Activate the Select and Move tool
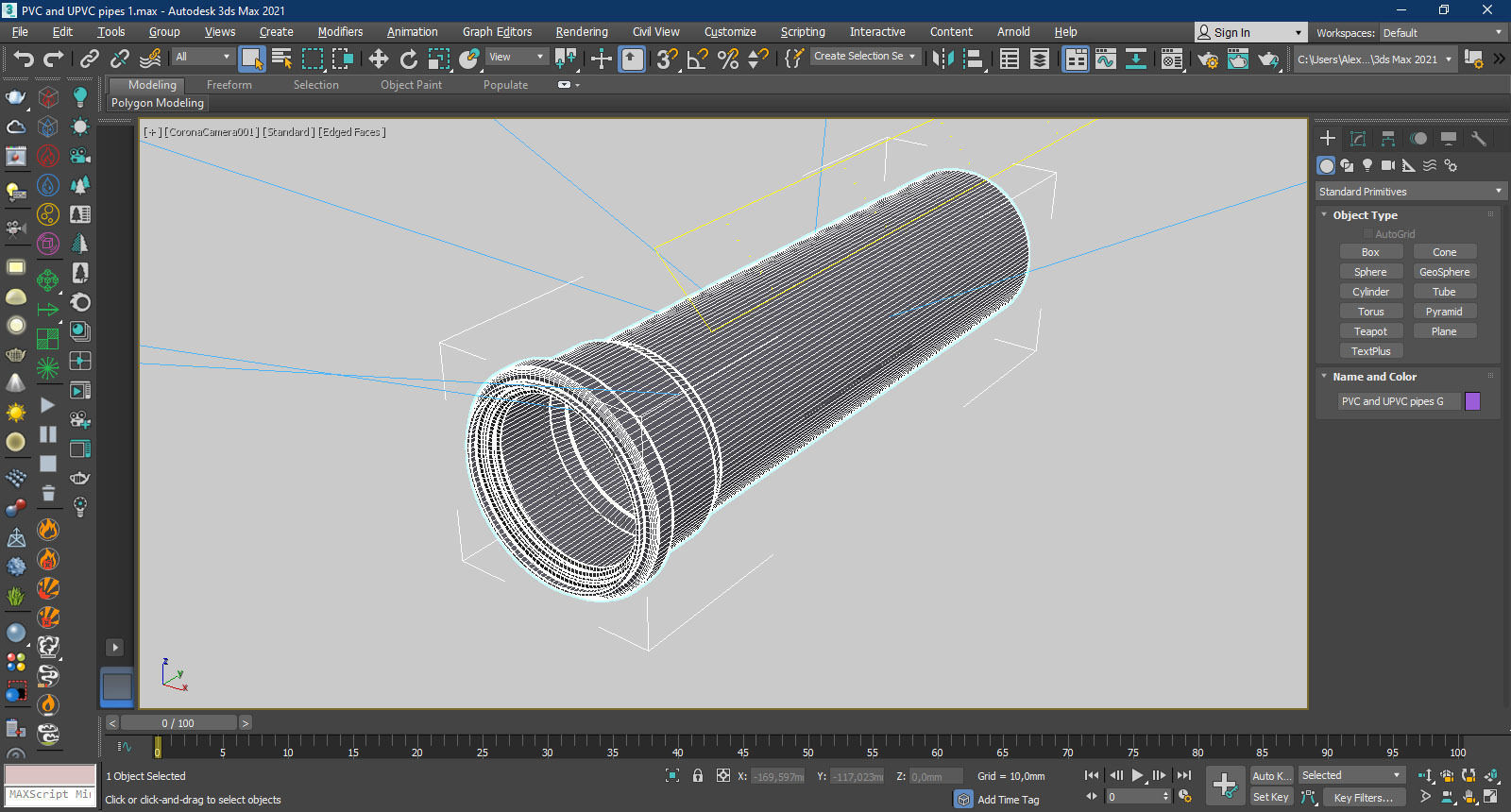 pyautogui.click(x=379, y=59)
